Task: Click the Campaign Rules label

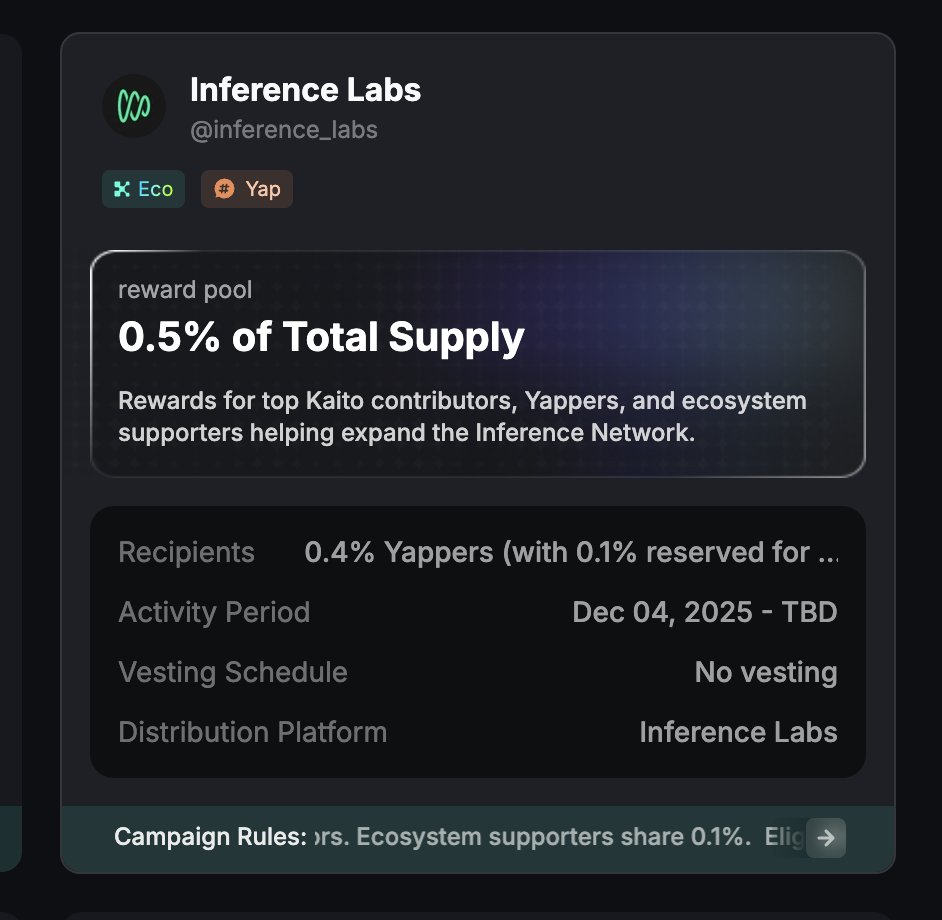Action: [x=210, y=836]
